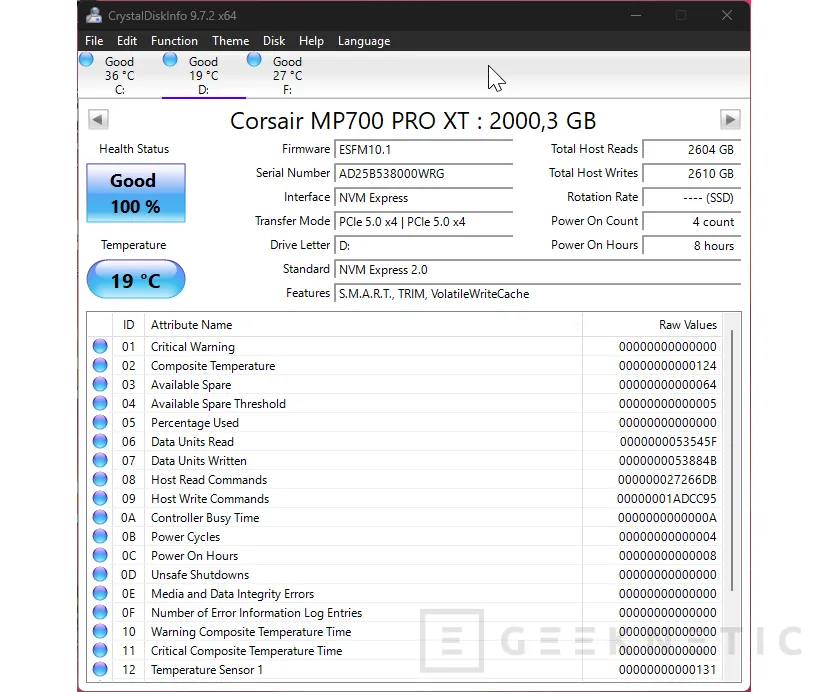Click the Health Status indicator showing Good 100%

click(x=135, y=192)
